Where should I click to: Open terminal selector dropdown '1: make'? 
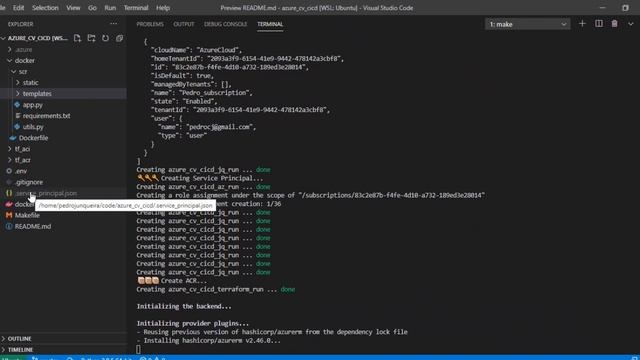527,24
